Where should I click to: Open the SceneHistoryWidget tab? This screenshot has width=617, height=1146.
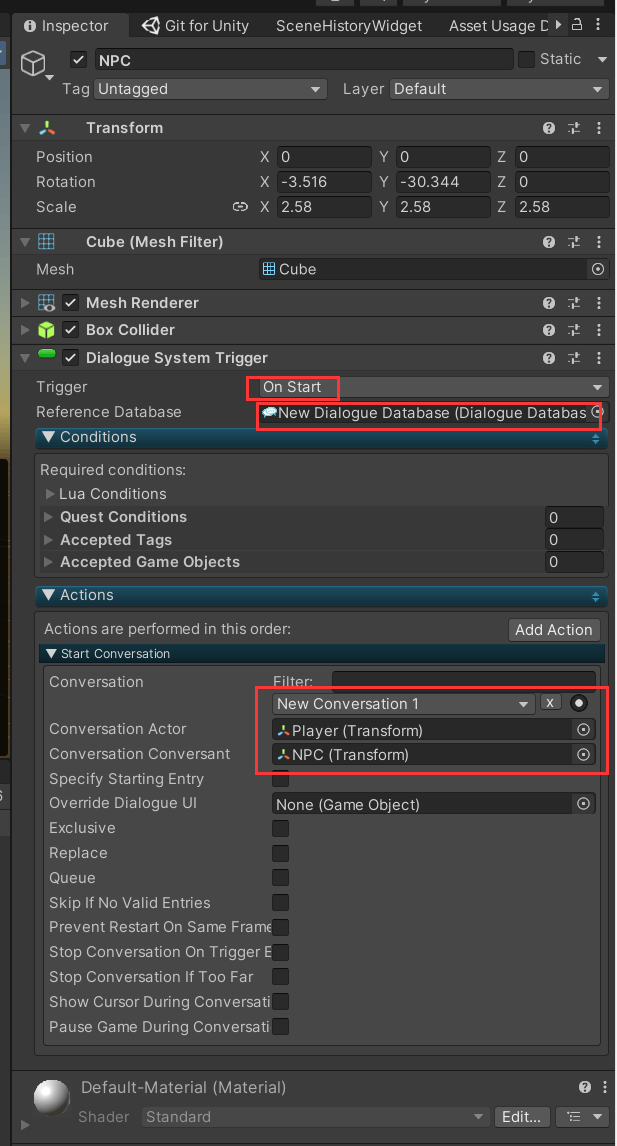pyautogui.click(x=349, y=25)
